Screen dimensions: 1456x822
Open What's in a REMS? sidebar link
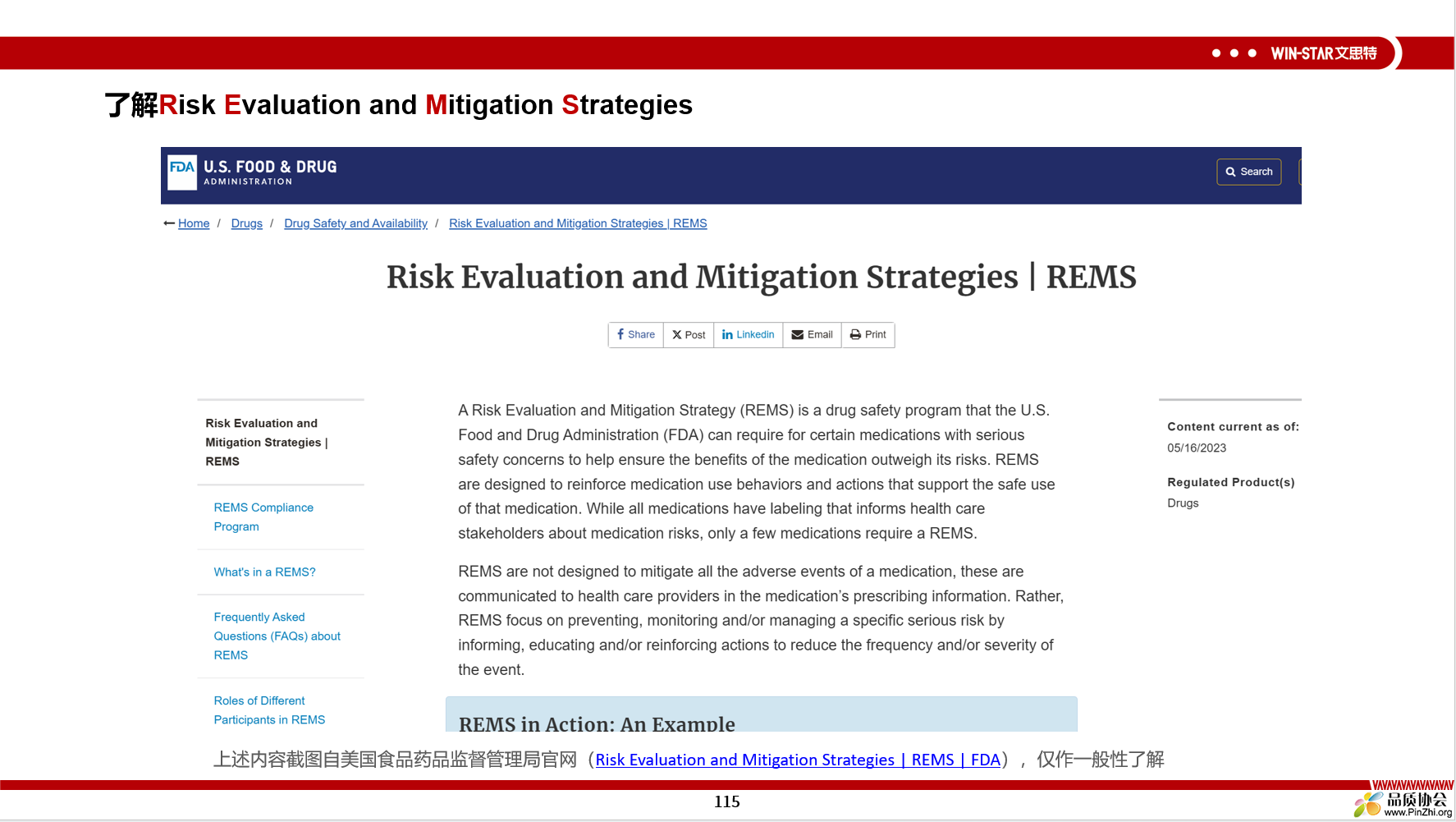pos(264,572)
